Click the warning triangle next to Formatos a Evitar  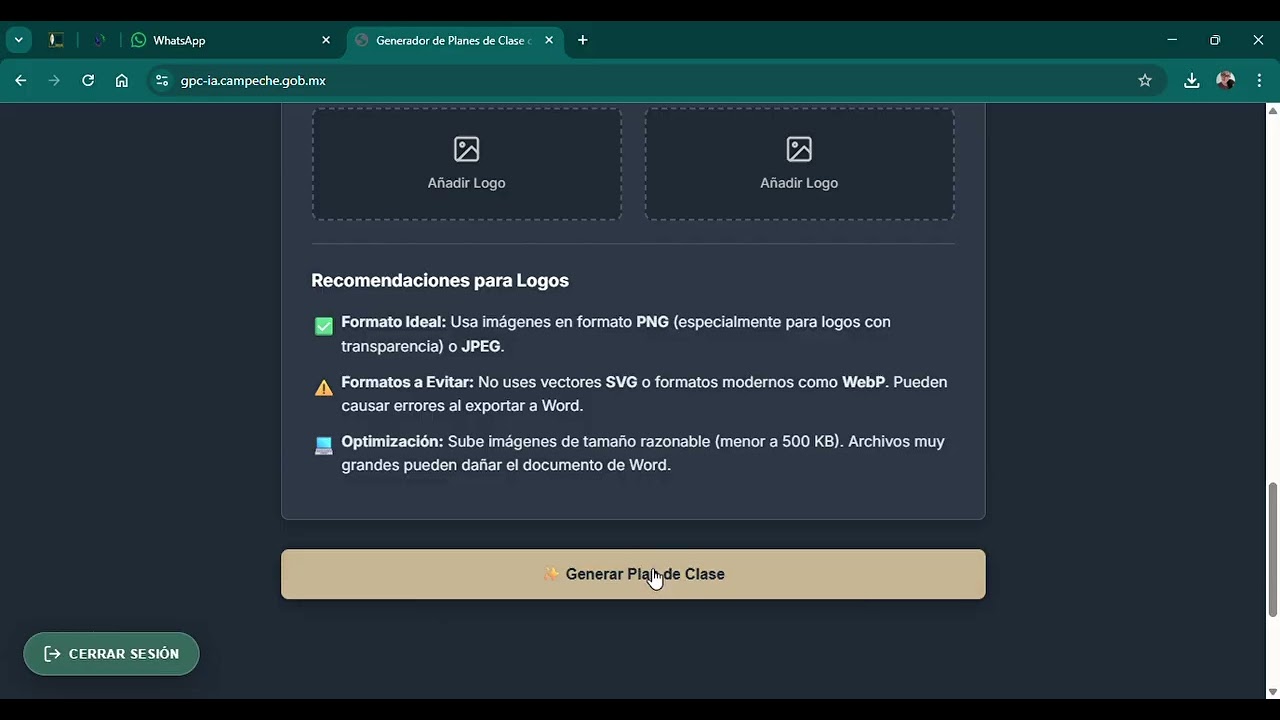[324, 388]
